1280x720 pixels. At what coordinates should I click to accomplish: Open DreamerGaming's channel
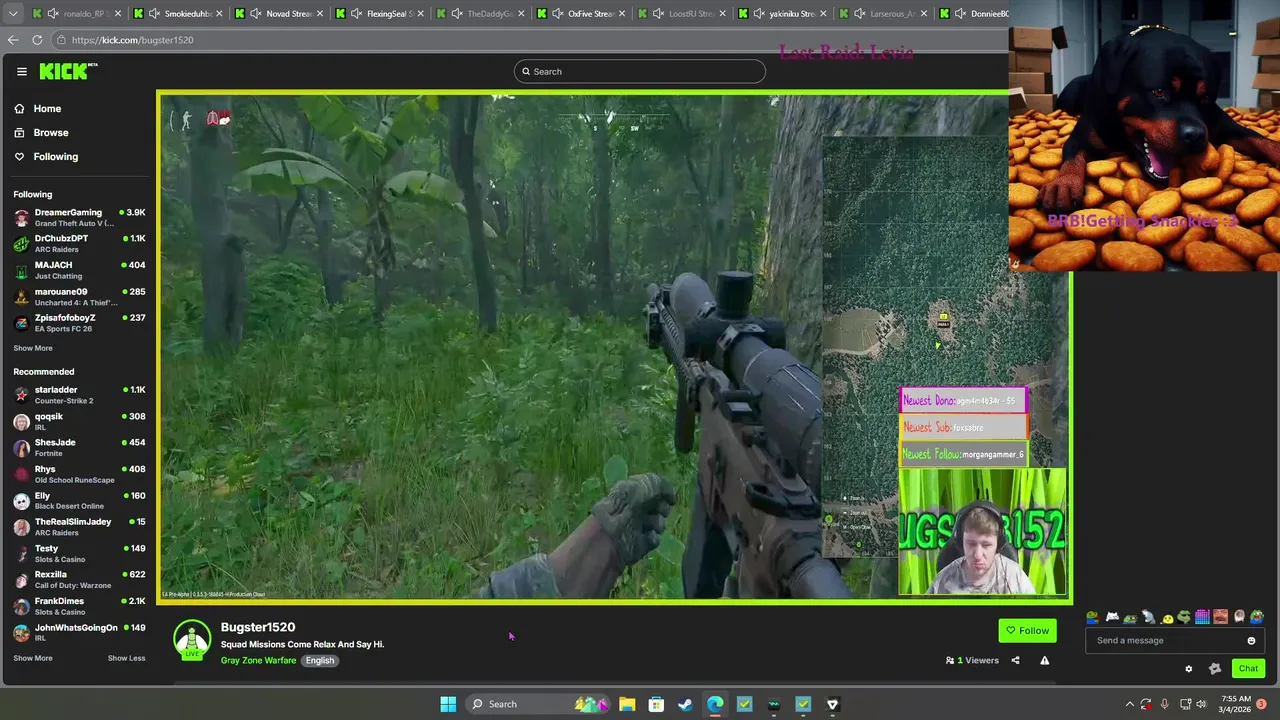coord(79,217)
